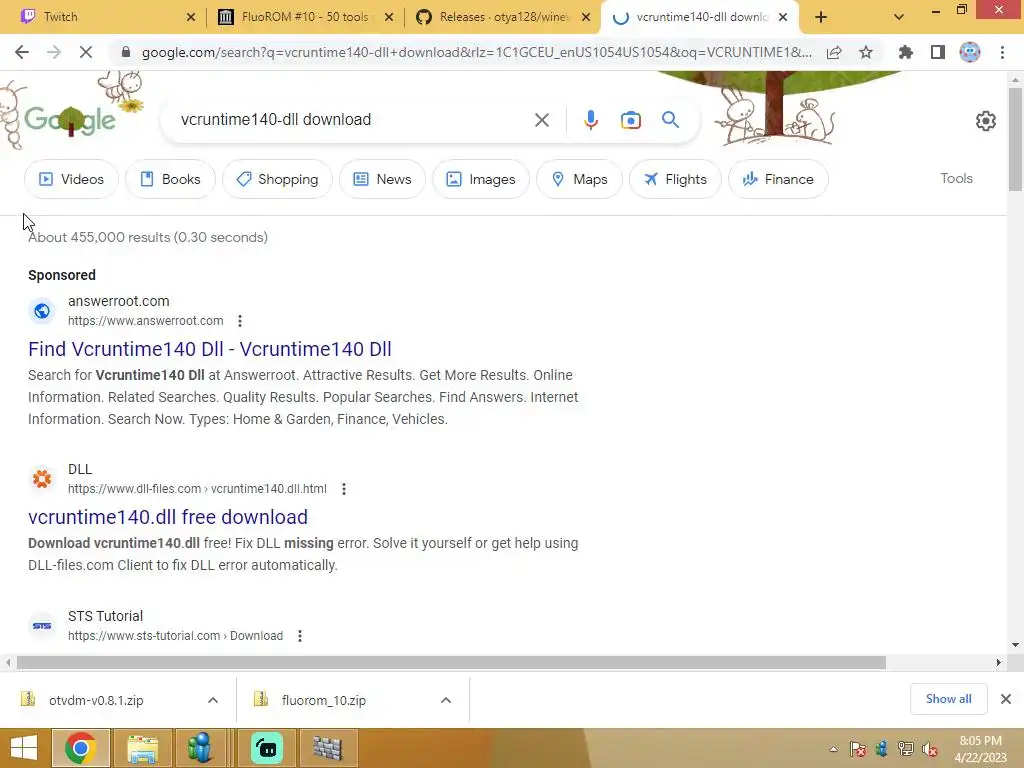Screen dimensions: 1024x768
Task: Click scroll down arrow on vertical scrollbar
Action: coord(1015,645)
